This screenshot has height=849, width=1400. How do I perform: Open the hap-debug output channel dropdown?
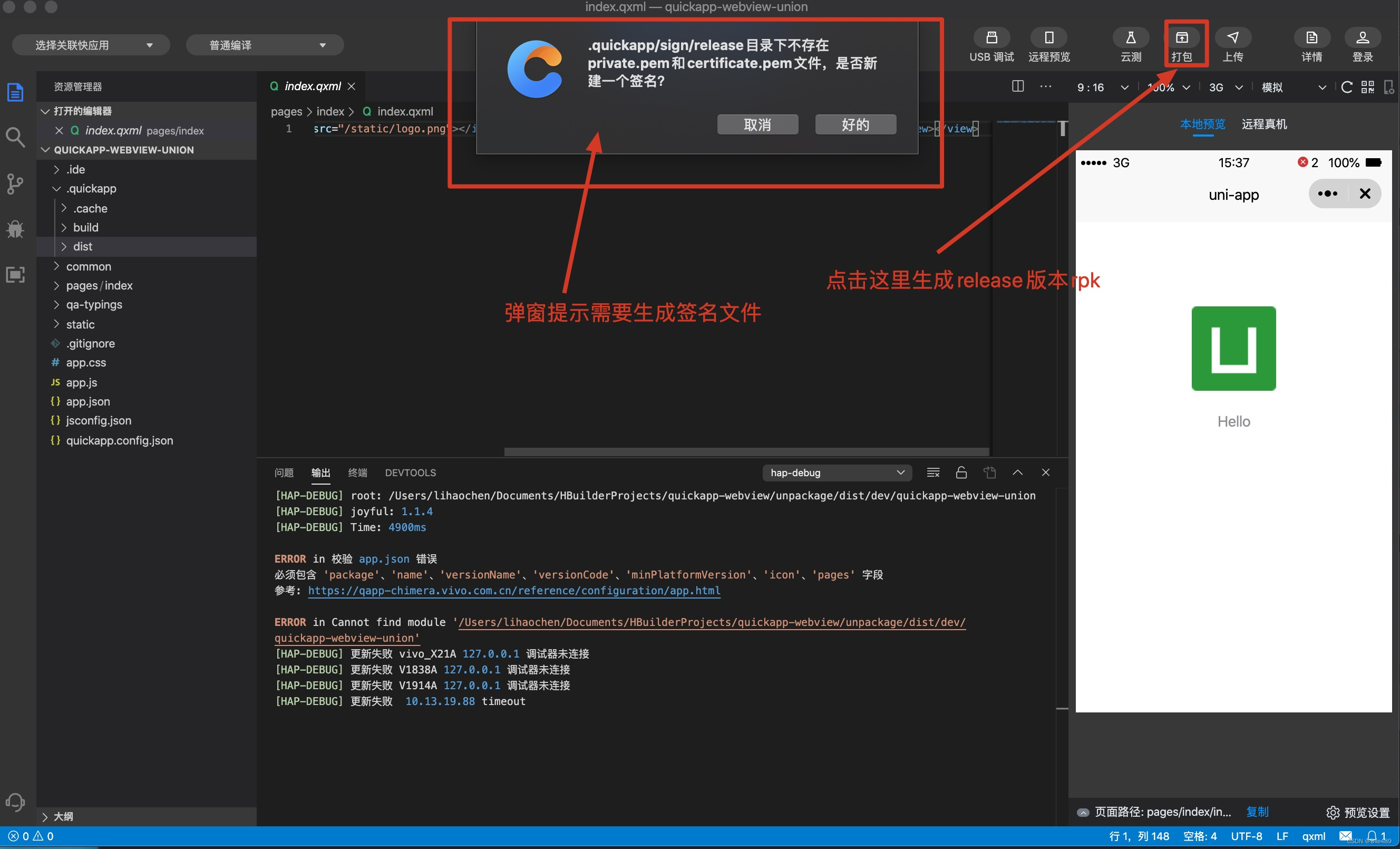click(837, 472)
